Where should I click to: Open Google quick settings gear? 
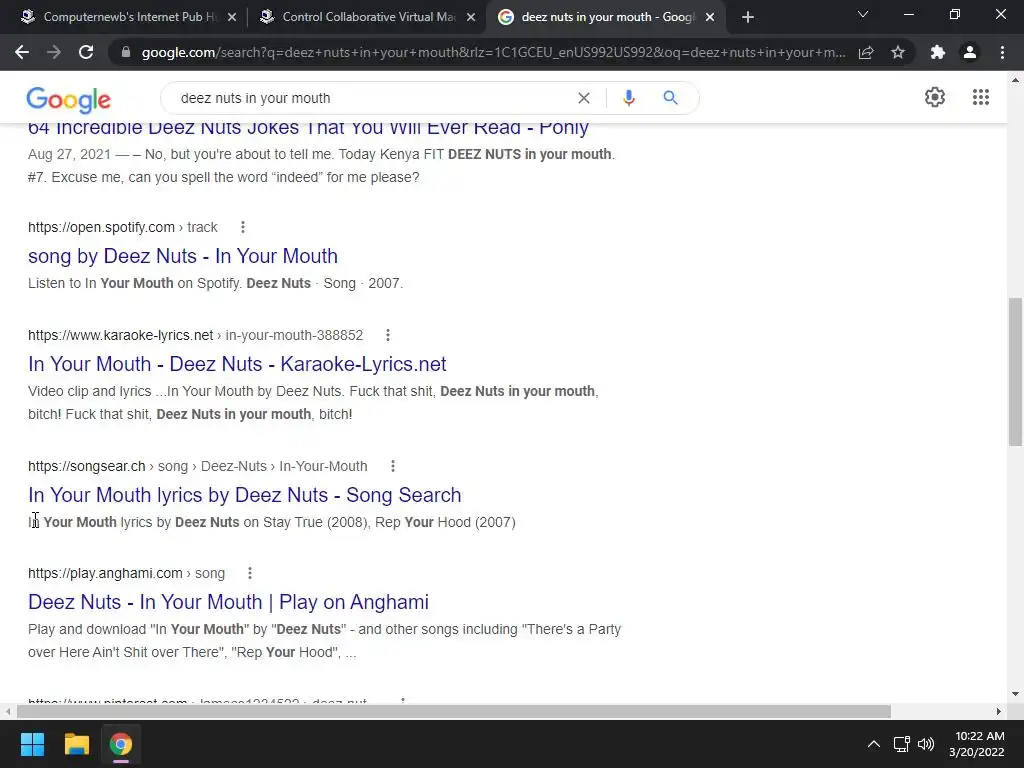click(935, 97)
